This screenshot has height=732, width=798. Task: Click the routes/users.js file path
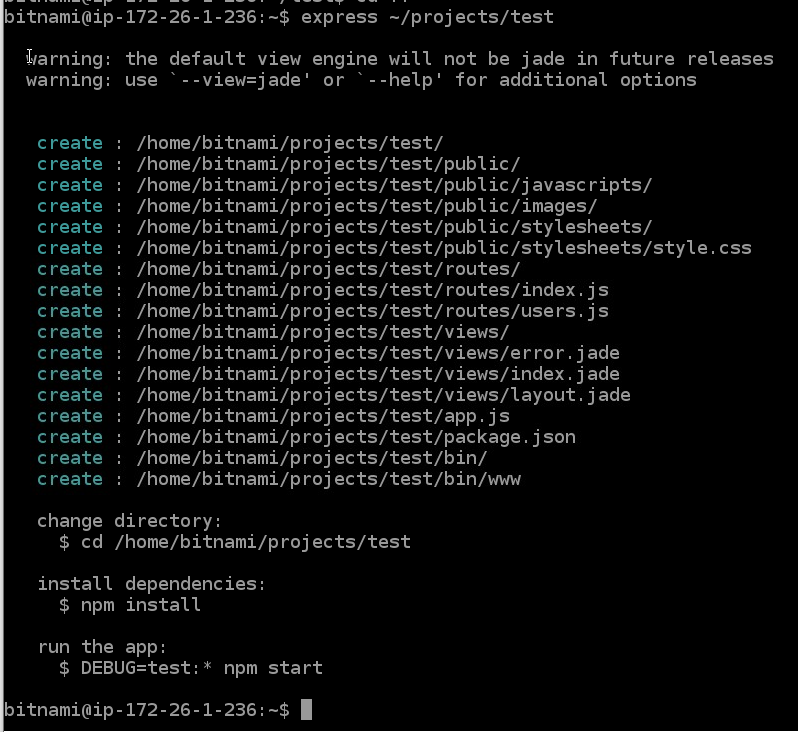tap(372, 311)
